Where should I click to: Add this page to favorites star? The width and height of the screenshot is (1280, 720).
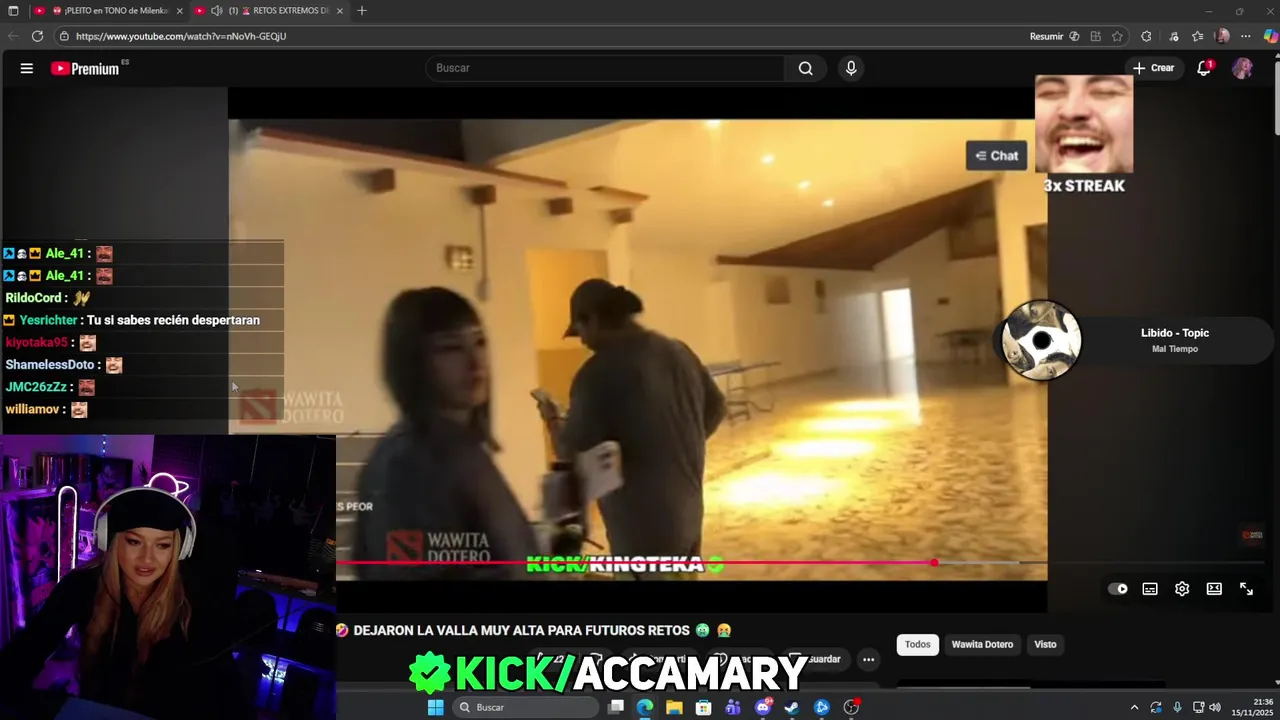point(1117,36)
